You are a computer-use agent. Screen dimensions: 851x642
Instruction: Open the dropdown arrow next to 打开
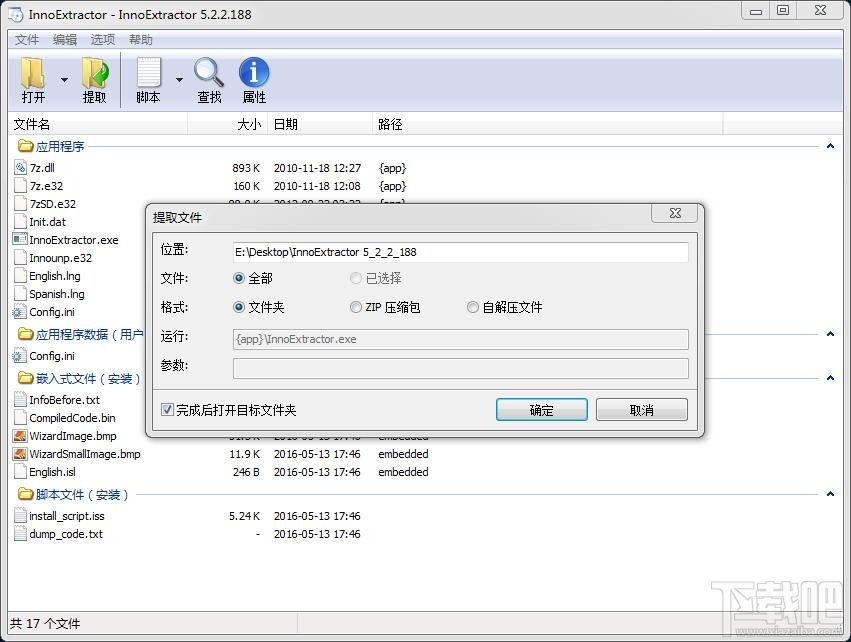(64, 80)
